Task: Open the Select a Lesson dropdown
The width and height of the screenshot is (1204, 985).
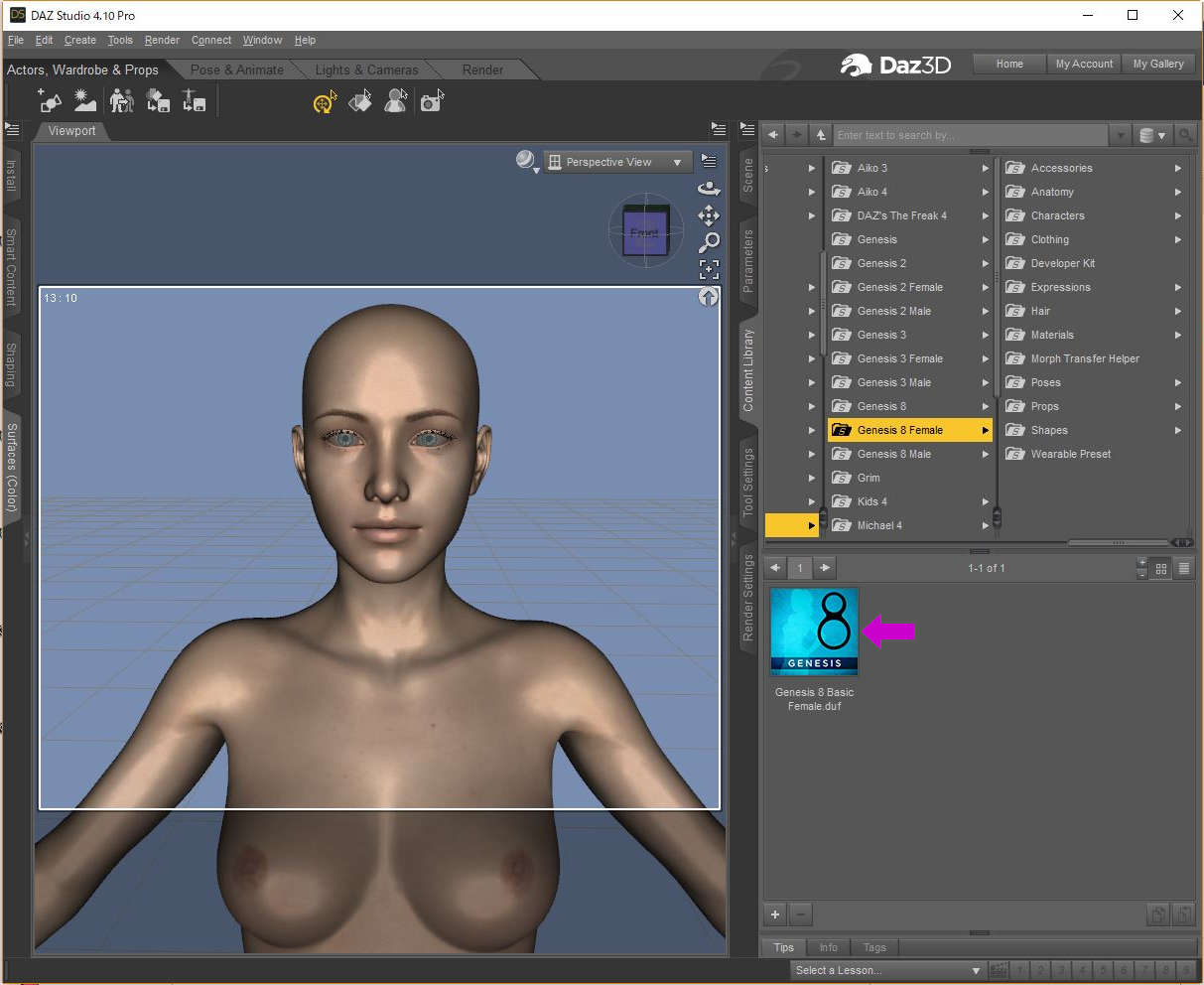Action: (888, 970)
